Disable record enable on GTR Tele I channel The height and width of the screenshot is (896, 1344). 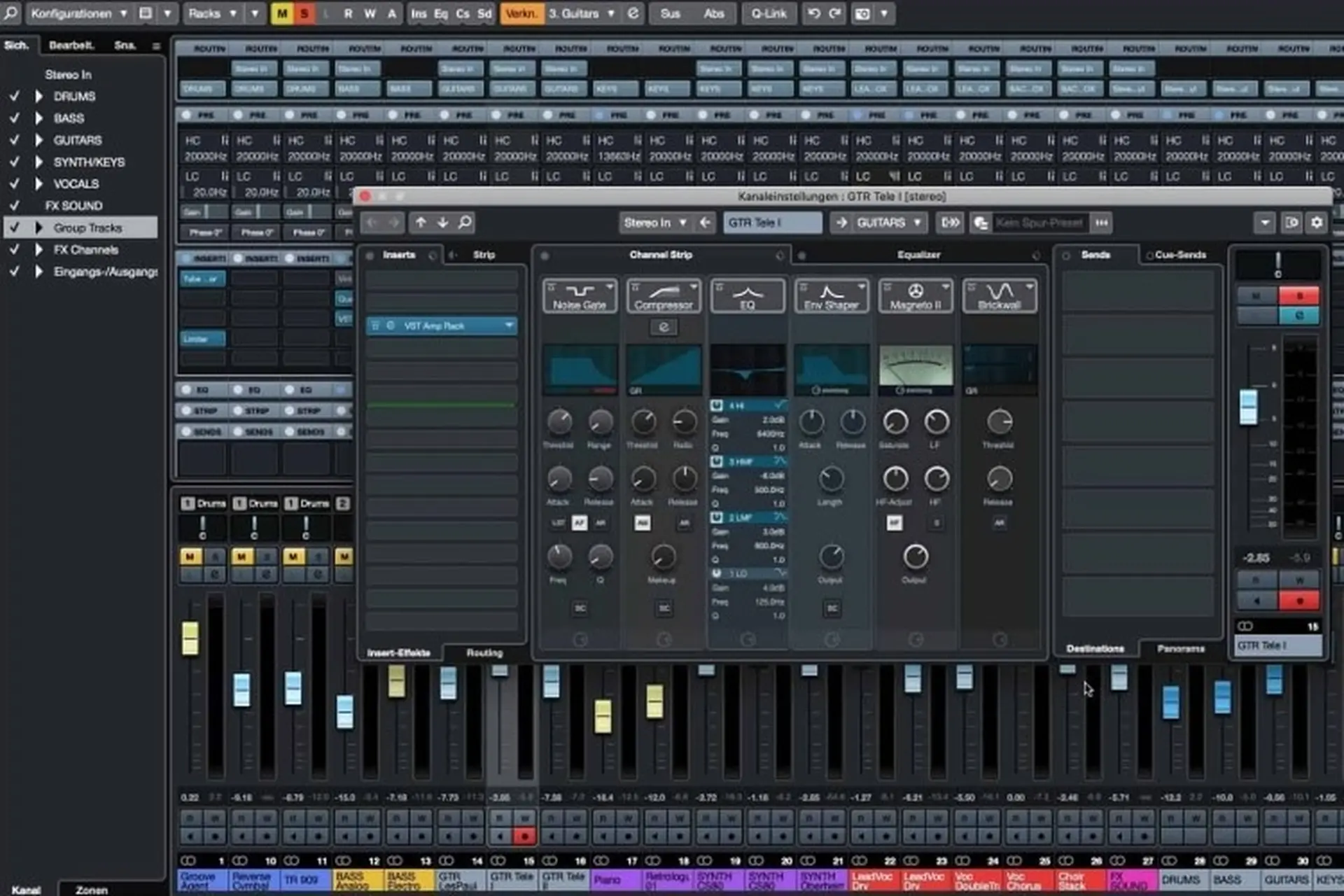[x=1298, y=601]
